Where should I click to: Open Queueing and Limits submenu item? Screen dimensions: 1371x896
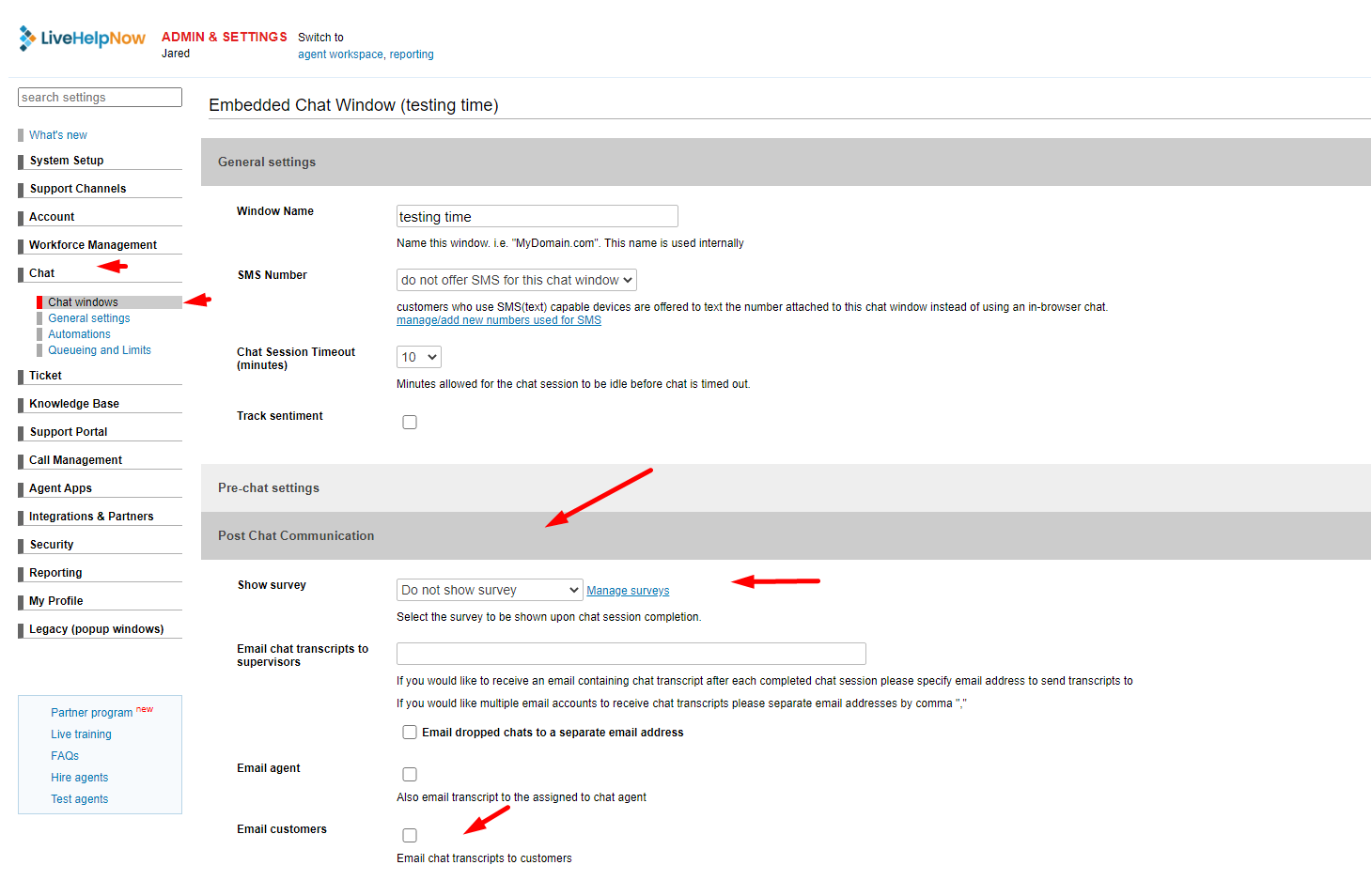click(100, 350)
